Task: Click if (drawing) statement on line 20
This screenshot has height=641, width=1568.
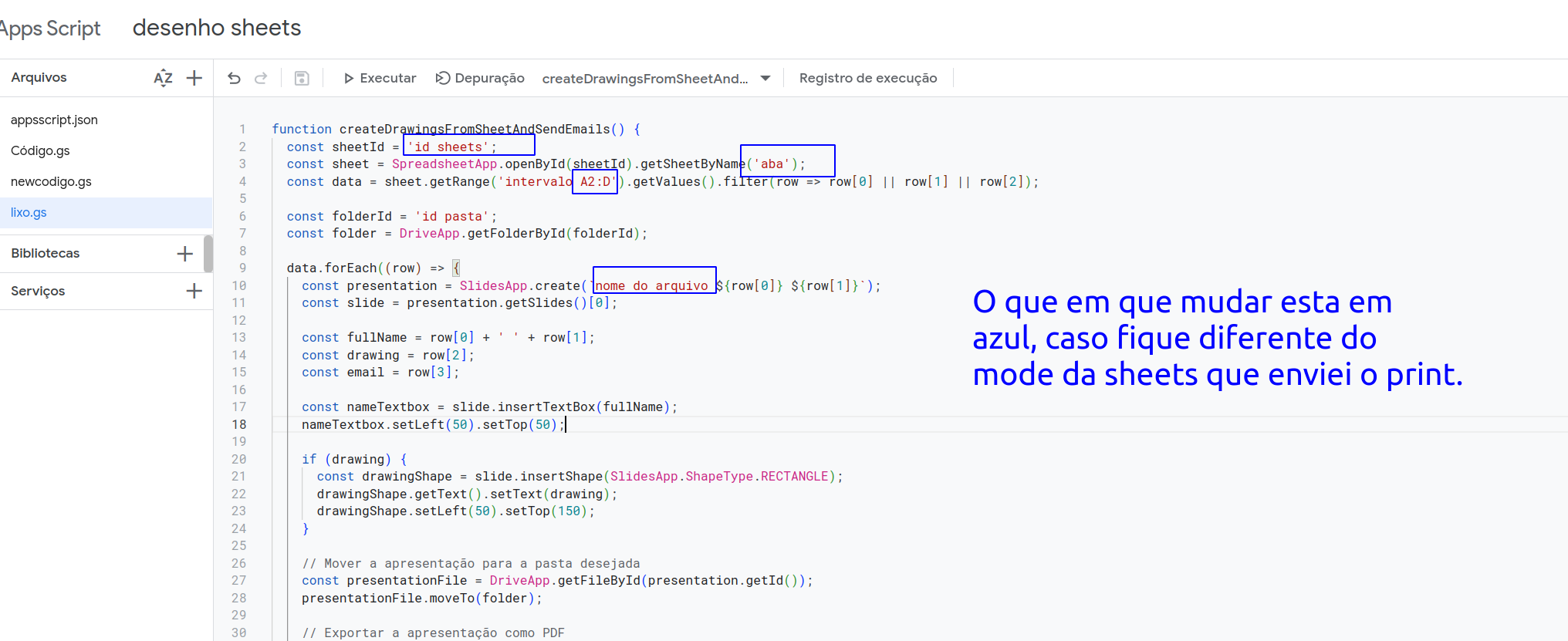Action: [354, 459]
